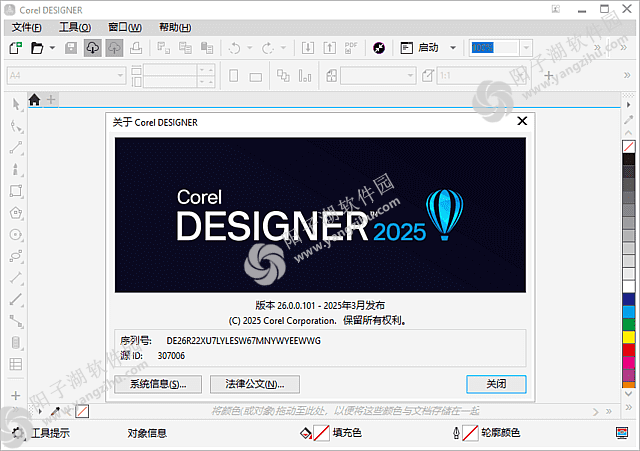Click 工具提示 in status bar
The height and width of the screenshot is (451, 640).
click(51, 433)
